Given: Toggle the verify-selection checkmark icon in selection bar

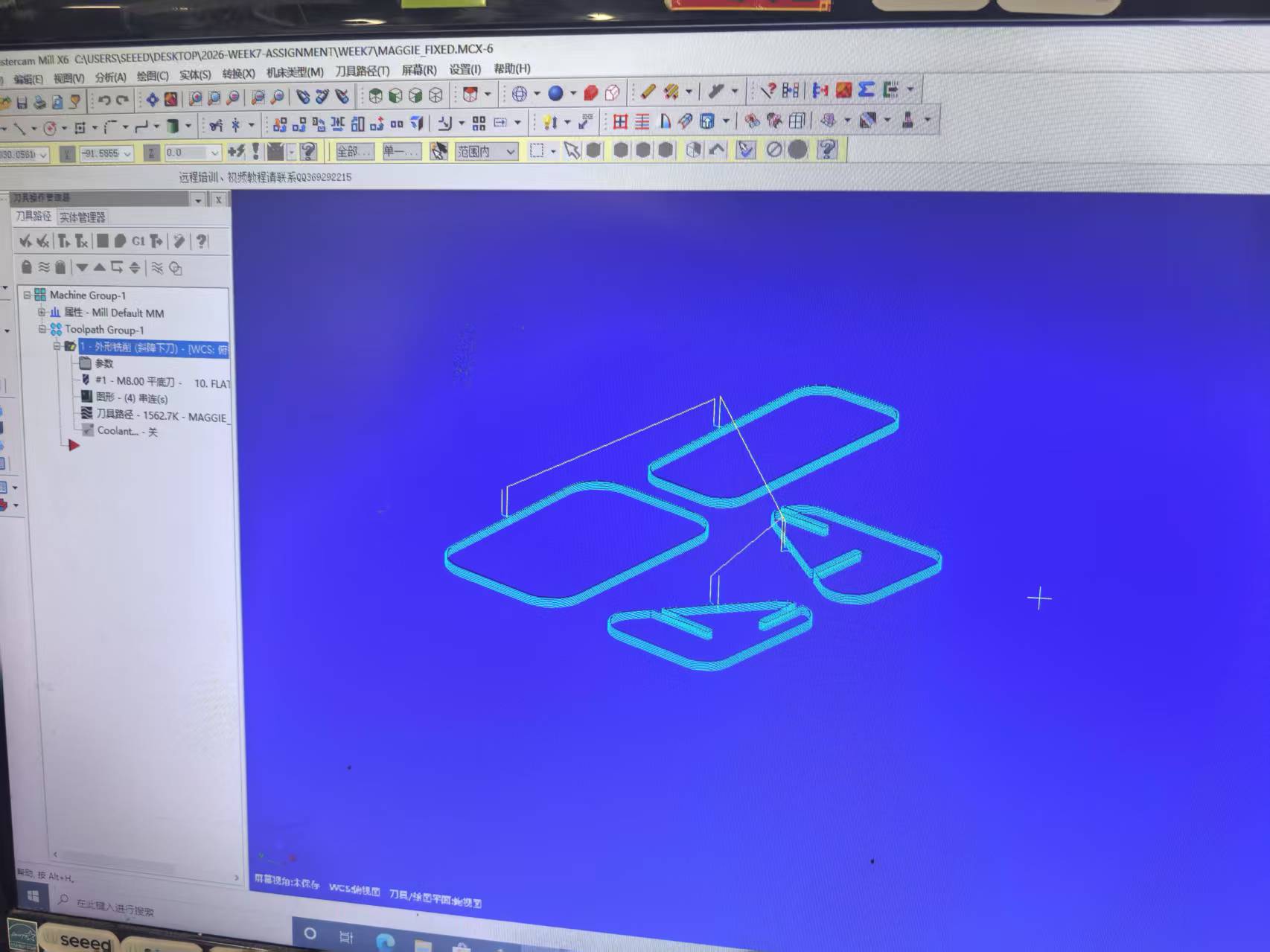Looking at the screenshot, I should click(x=745, y=150).
